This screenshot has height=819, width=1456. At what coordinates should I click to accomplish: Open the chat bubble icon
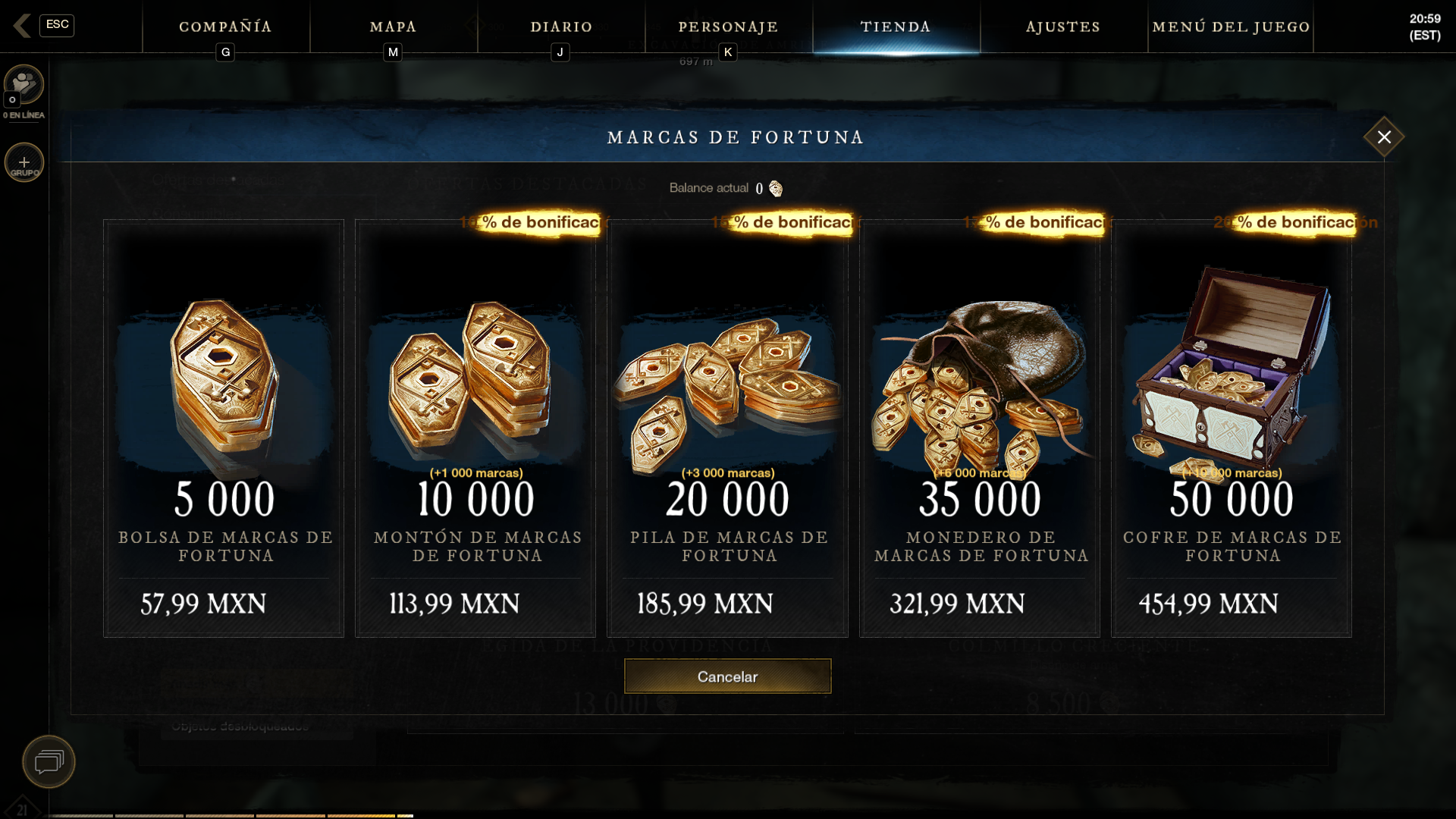49,761
